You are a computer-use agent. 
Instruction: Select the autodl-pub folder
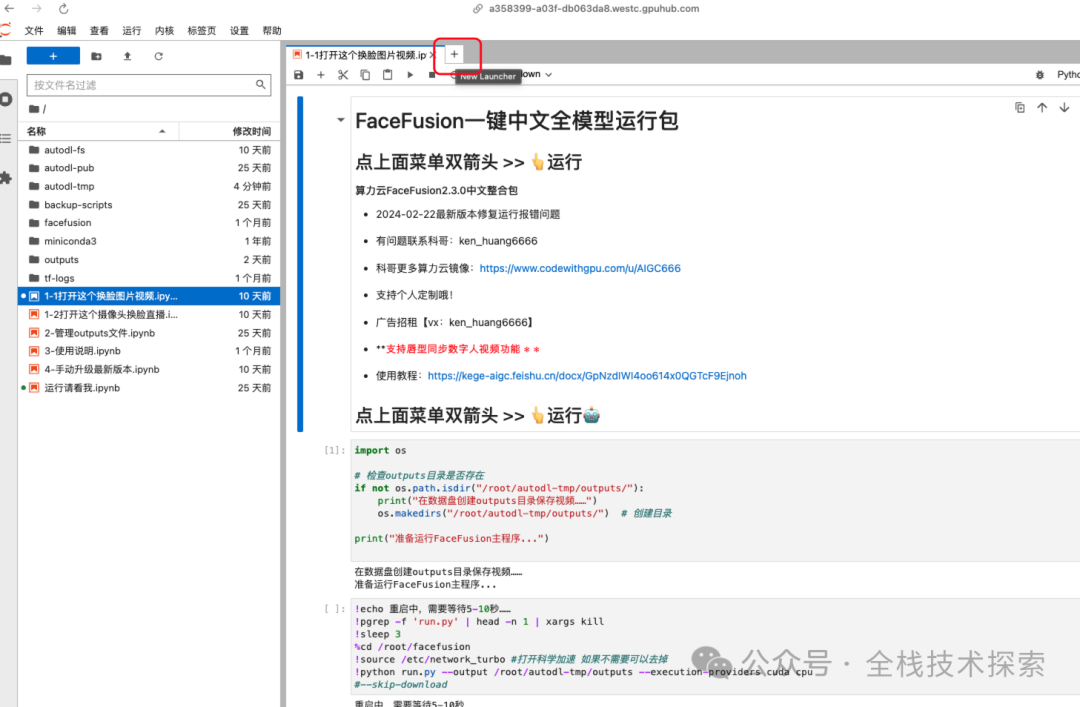149,167
